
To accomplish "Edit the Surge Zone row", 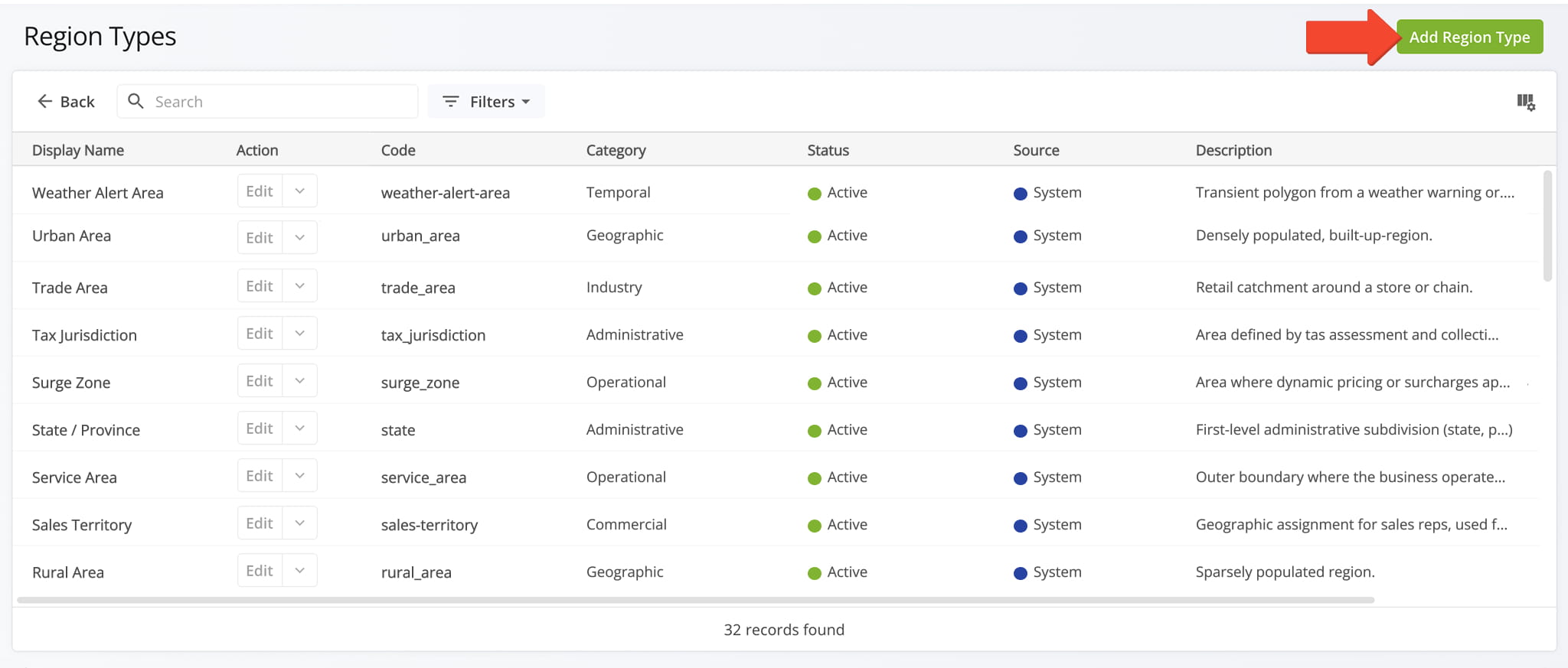I will [260, 380].
